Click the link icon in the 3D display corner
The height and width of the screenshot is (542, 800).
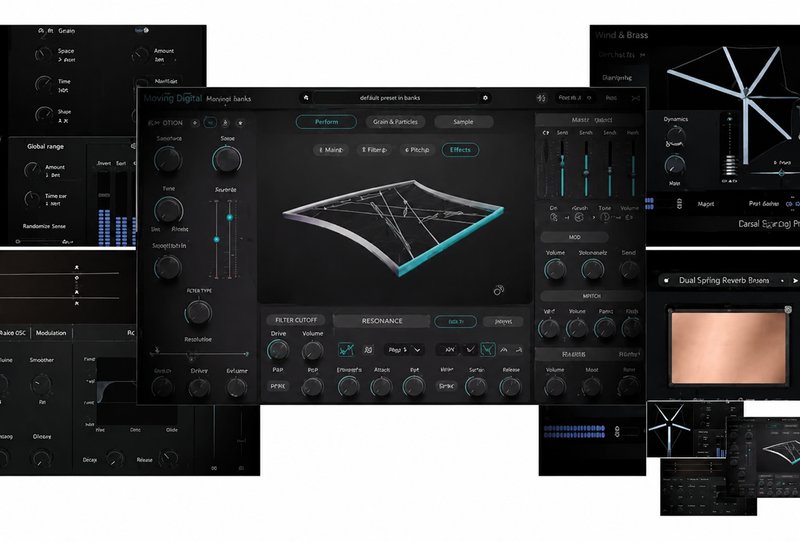(498, 290)
